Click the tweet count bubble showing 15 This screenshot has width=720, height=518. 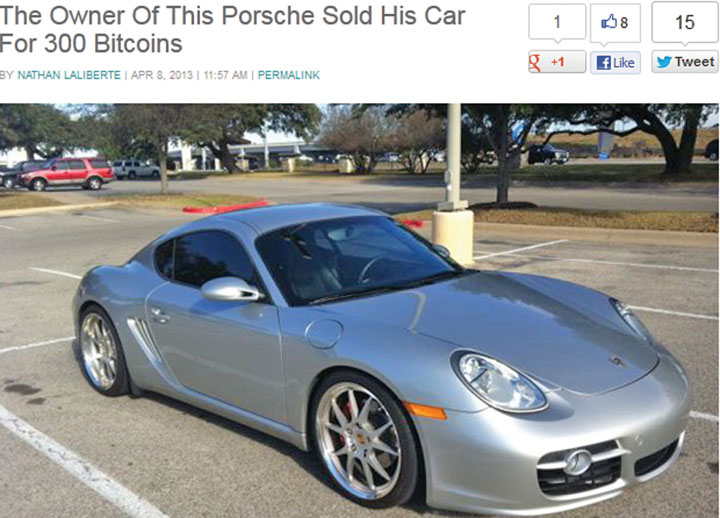point(685,23)
